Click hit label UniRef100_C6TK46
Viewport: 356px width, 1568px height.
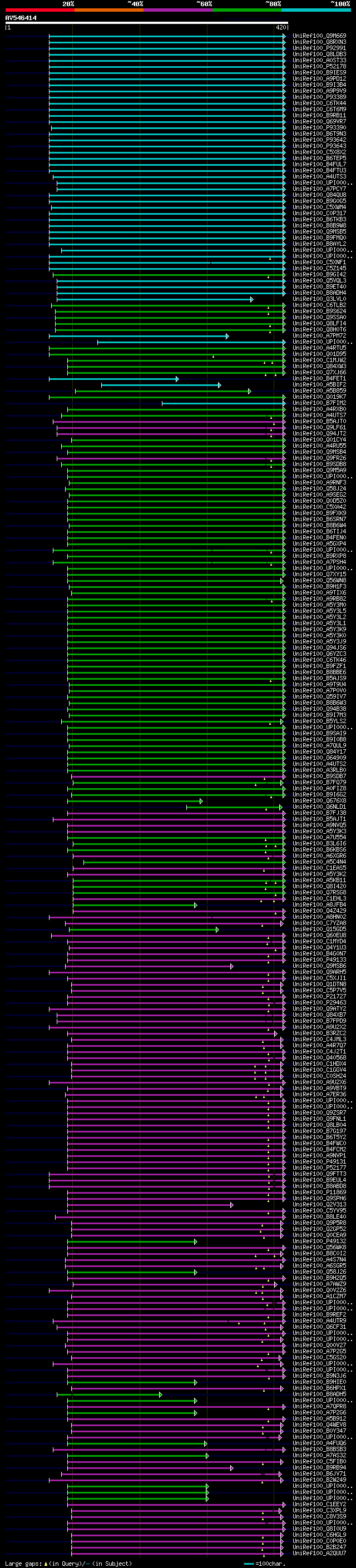point(319,660)
